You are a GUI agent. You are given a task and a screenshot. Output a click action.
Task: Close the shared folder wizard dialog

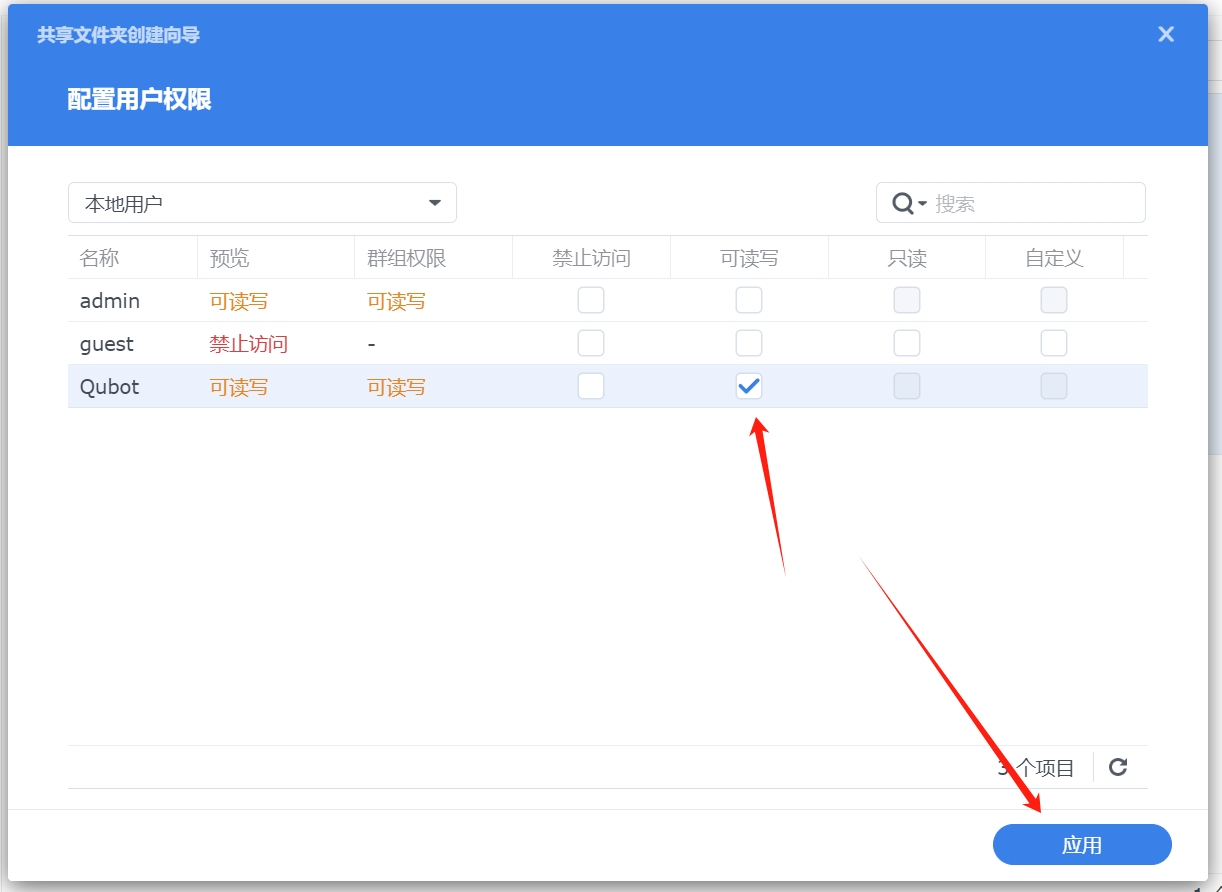1166,34
